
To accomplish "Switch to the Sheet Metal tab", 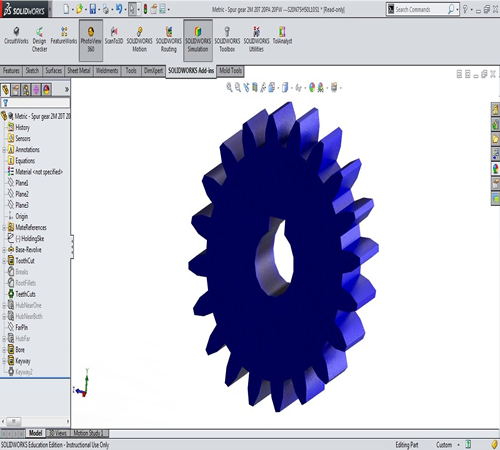I will 79,71.
